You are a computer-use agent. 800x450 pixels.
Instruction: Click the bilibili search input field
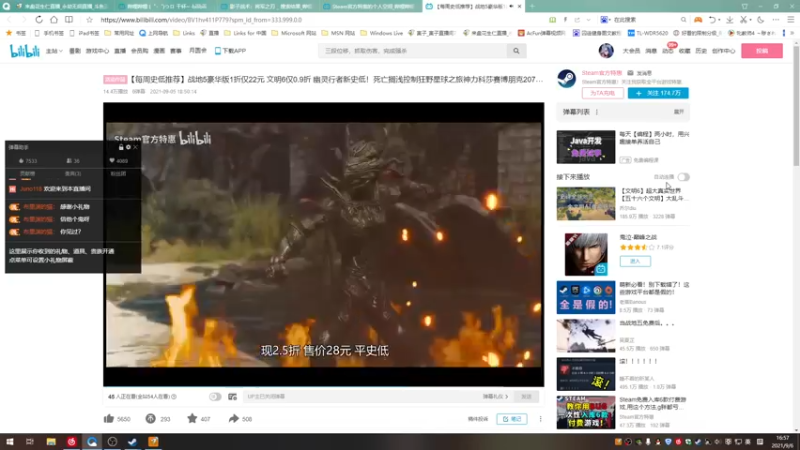point(413,51)
